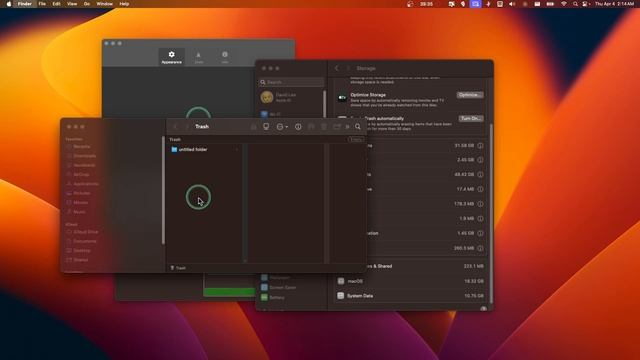Click the info icon beside 48.42 GB
Image resolution: width=640 pixels, height=360 pixels.
click(x=480, y=175)
